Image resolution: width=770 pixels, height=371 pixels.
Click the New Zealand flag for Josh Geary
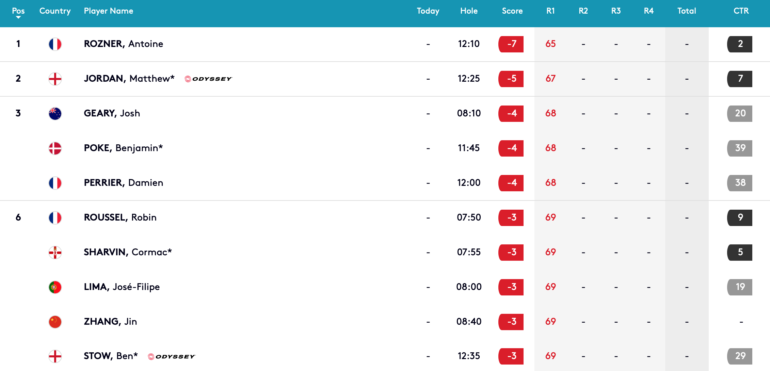tap(55, 114)
